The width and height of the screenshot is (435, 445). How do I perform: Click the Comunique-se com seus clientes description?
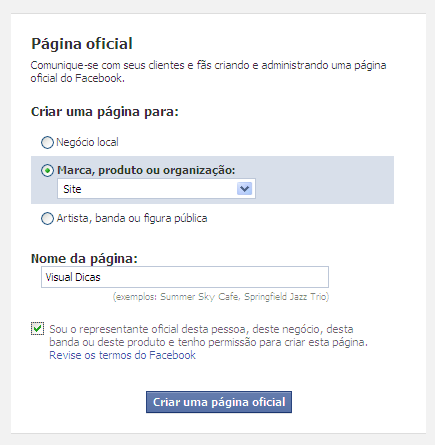(208, 72)
